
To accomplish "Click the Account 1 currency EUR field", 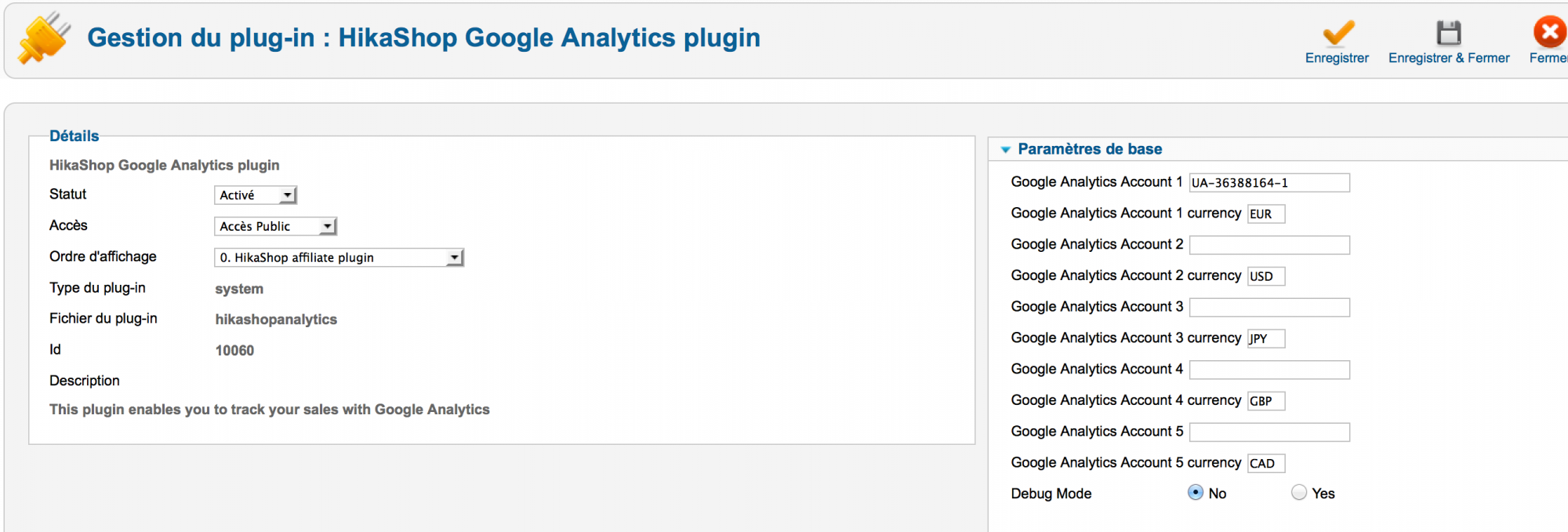I will coord(1266,214).
